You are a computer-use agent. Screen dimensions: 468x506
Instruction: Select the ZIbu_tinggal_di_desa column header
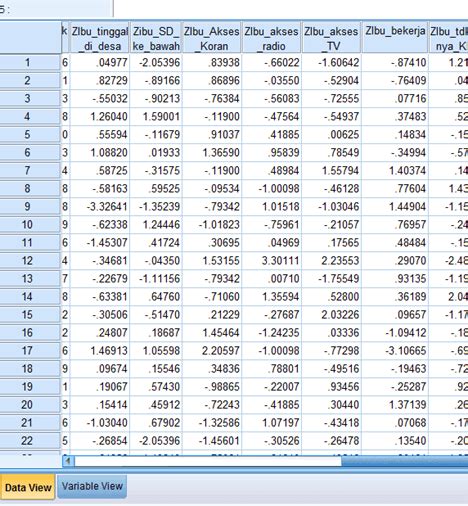[100, 38]
